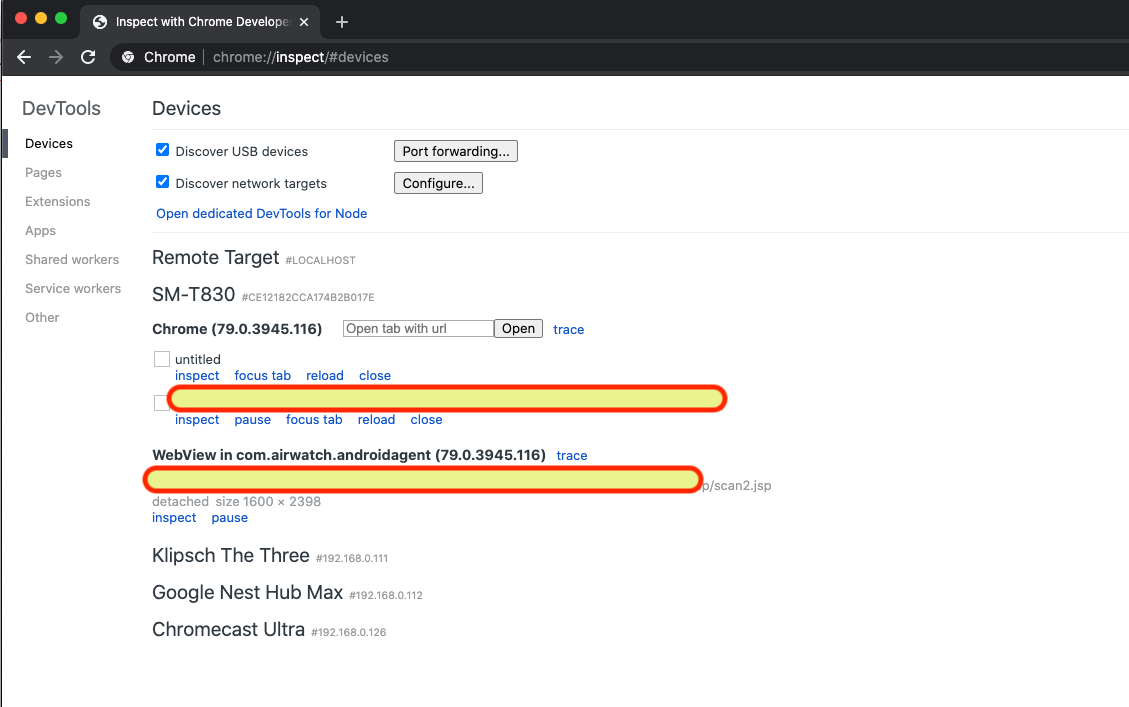Click the Klipsch The Three device heading

coord(230,555)
